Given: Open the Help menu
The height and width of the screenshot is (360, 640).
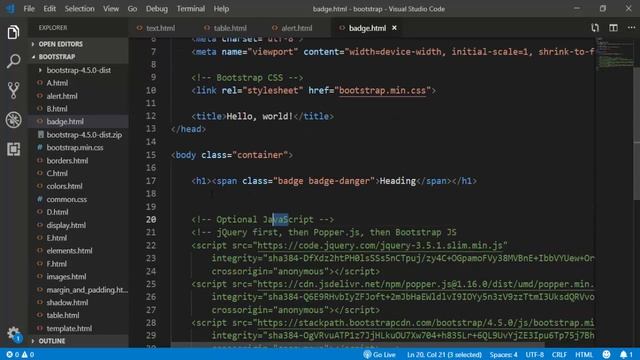Looking at the screenshot, I should pos(221,9).
